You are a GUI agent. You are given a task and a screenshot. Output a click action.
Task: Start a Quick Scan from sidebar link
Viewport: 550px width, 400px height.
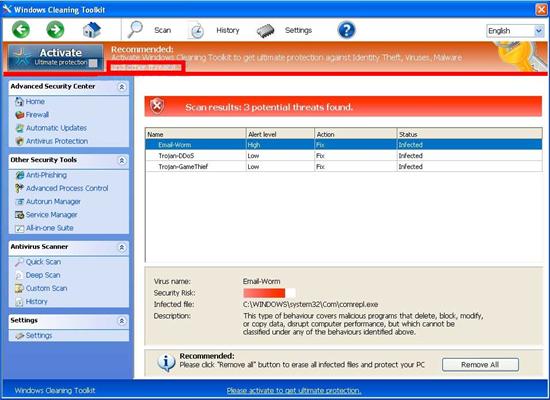pyautogui.click(x=43, y=262)
